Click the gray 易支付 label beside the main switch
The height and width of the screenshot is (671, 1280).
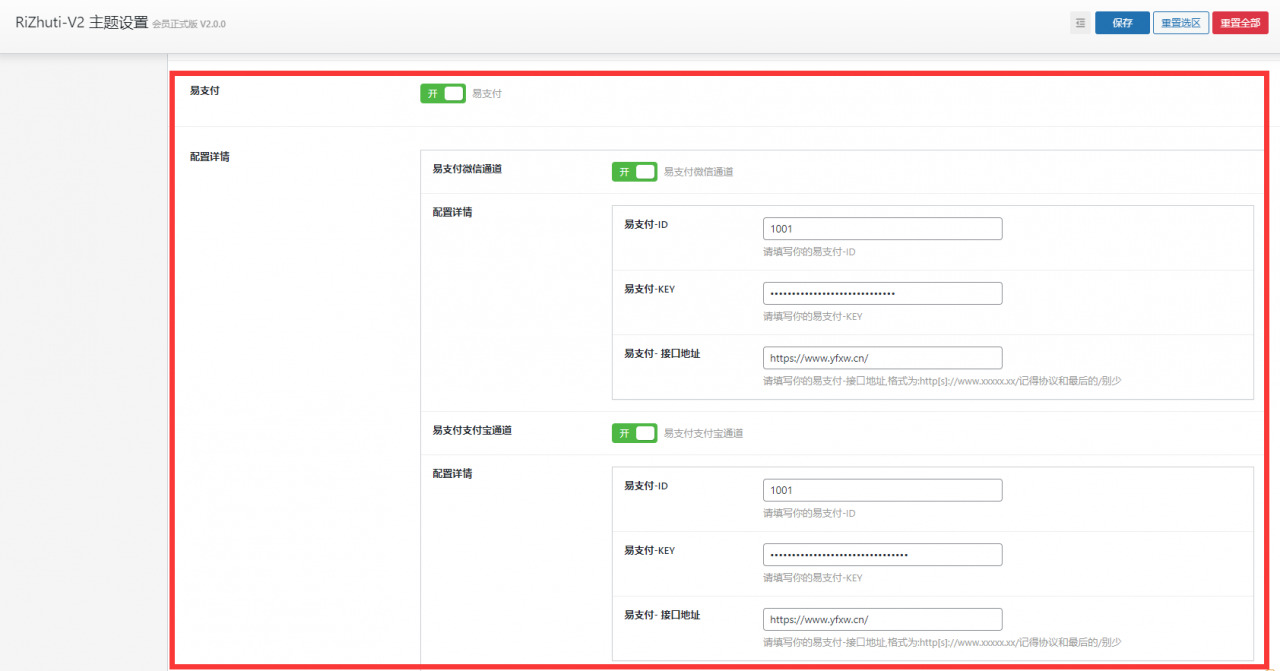(x=487, y=94)
